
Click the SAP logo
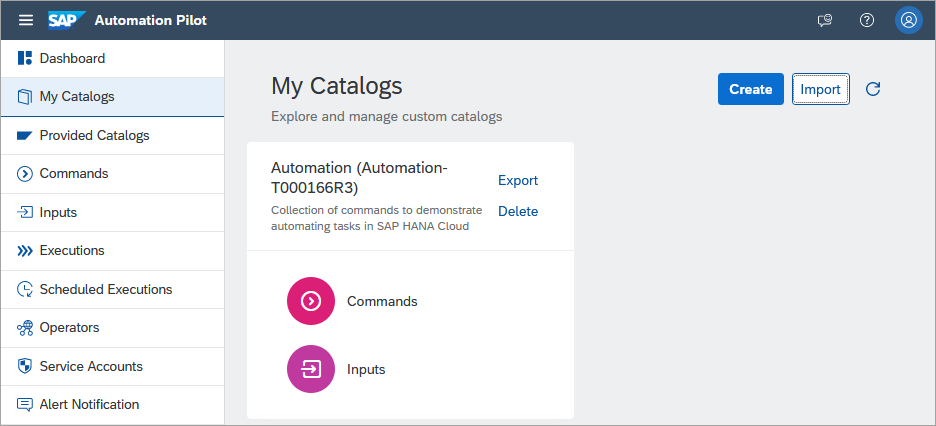point(67,20)
